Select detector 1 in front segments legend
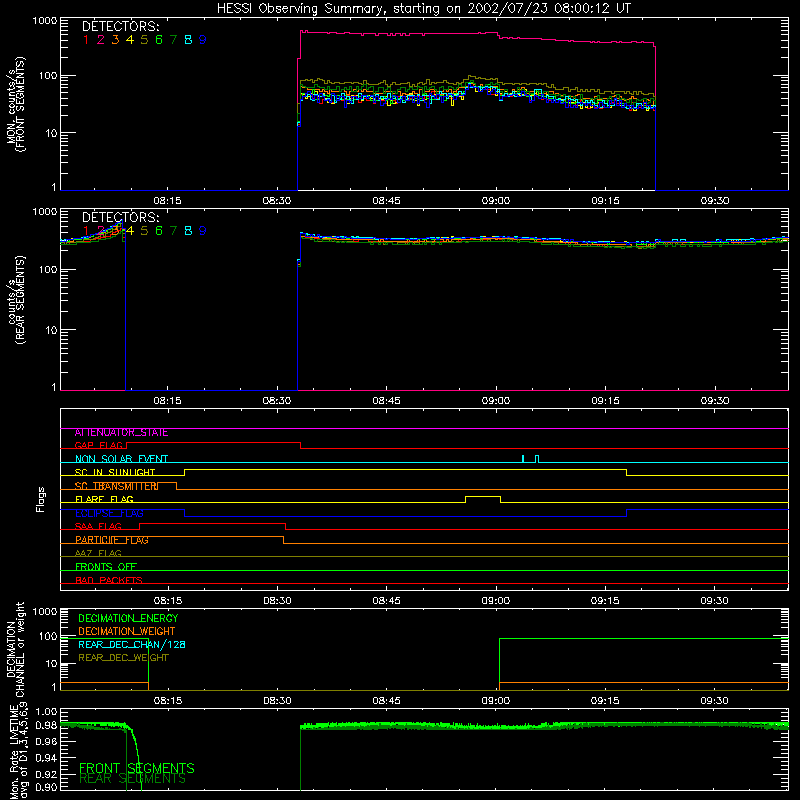 tap(86, 40)
